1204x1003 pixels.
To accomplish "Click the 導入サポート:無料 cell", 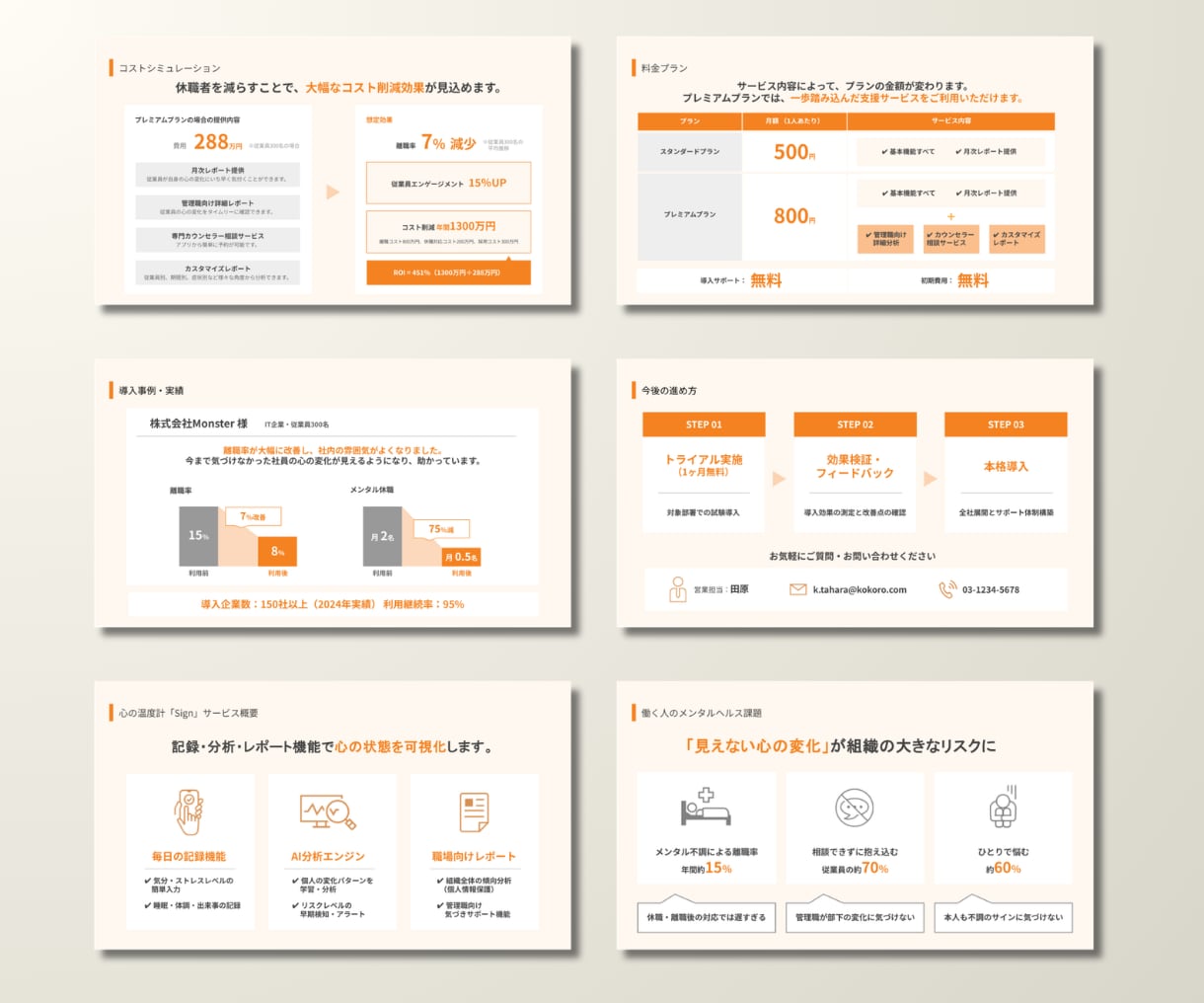I will 741,280.
